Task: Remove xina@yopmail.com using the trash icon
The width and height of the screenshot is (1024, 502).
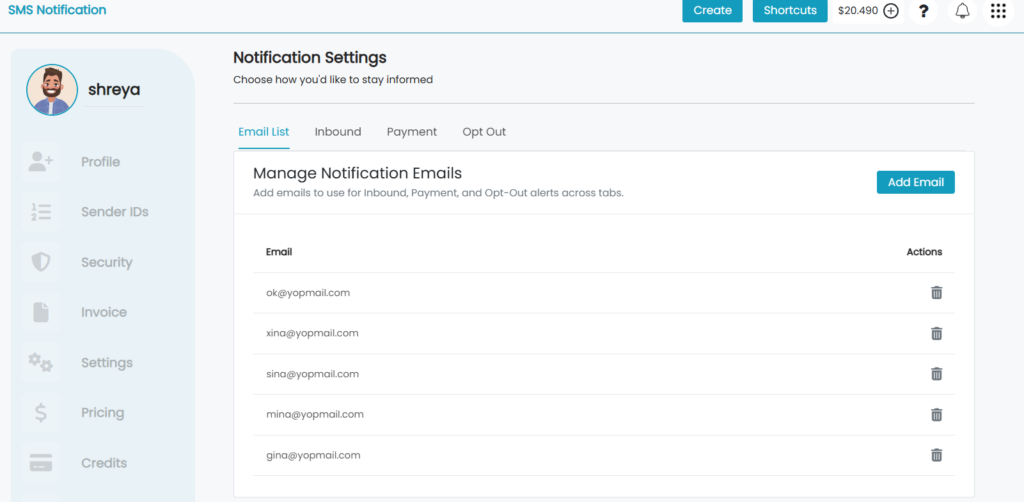Action: coord(936,333)
